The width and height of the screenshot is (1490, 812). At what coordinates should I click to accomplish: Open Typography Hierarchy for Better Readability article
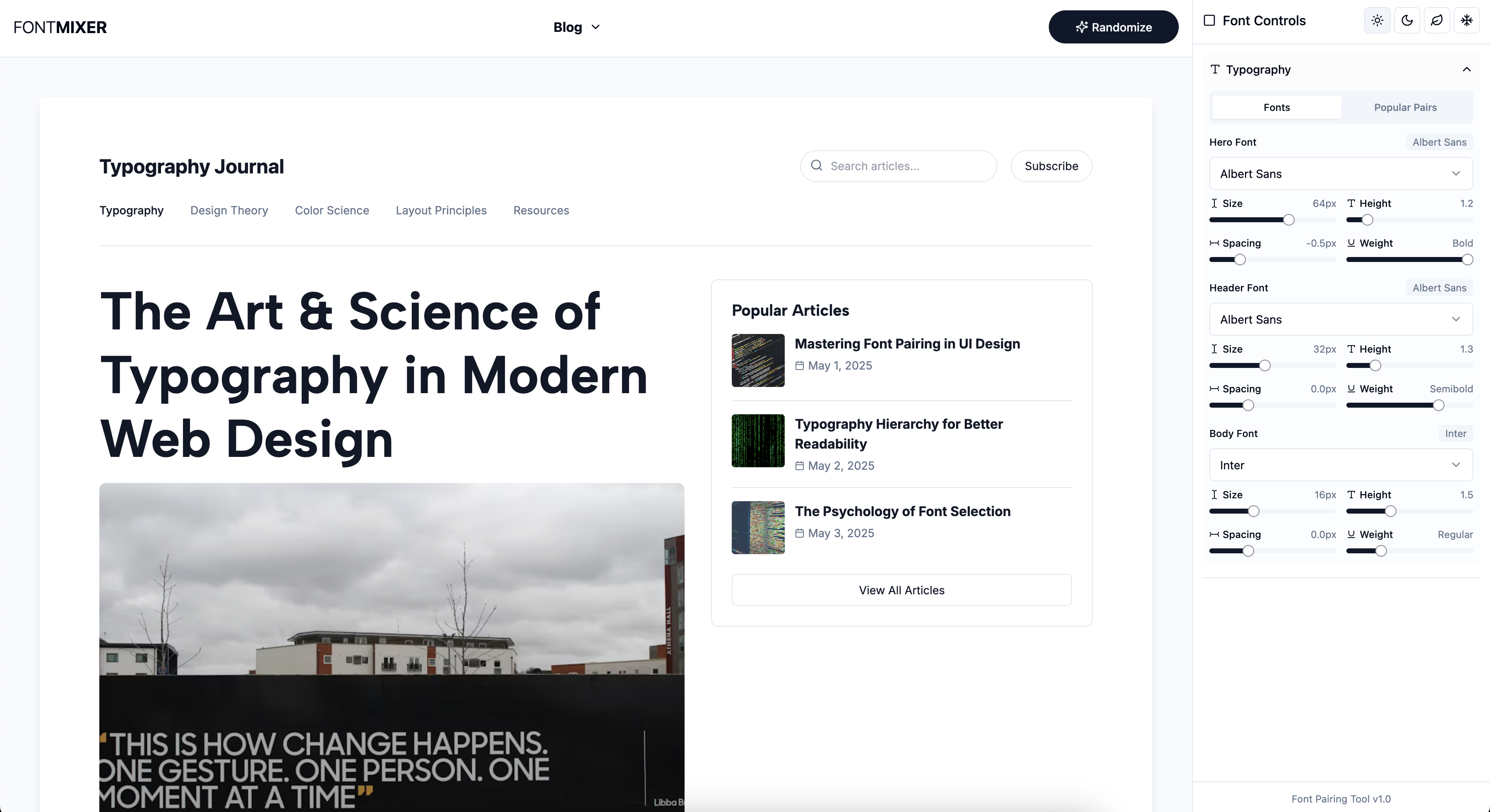[x=898, y=434]
